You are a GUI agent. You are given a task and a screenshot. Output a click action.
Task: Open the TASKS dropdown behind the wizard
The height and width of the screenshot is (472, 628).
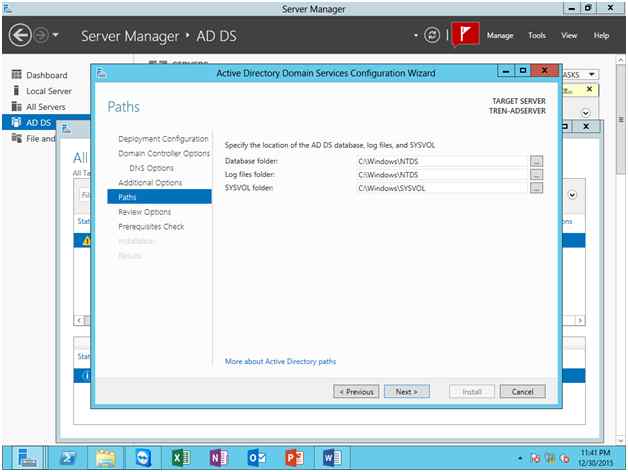click(x=580, y=75)
